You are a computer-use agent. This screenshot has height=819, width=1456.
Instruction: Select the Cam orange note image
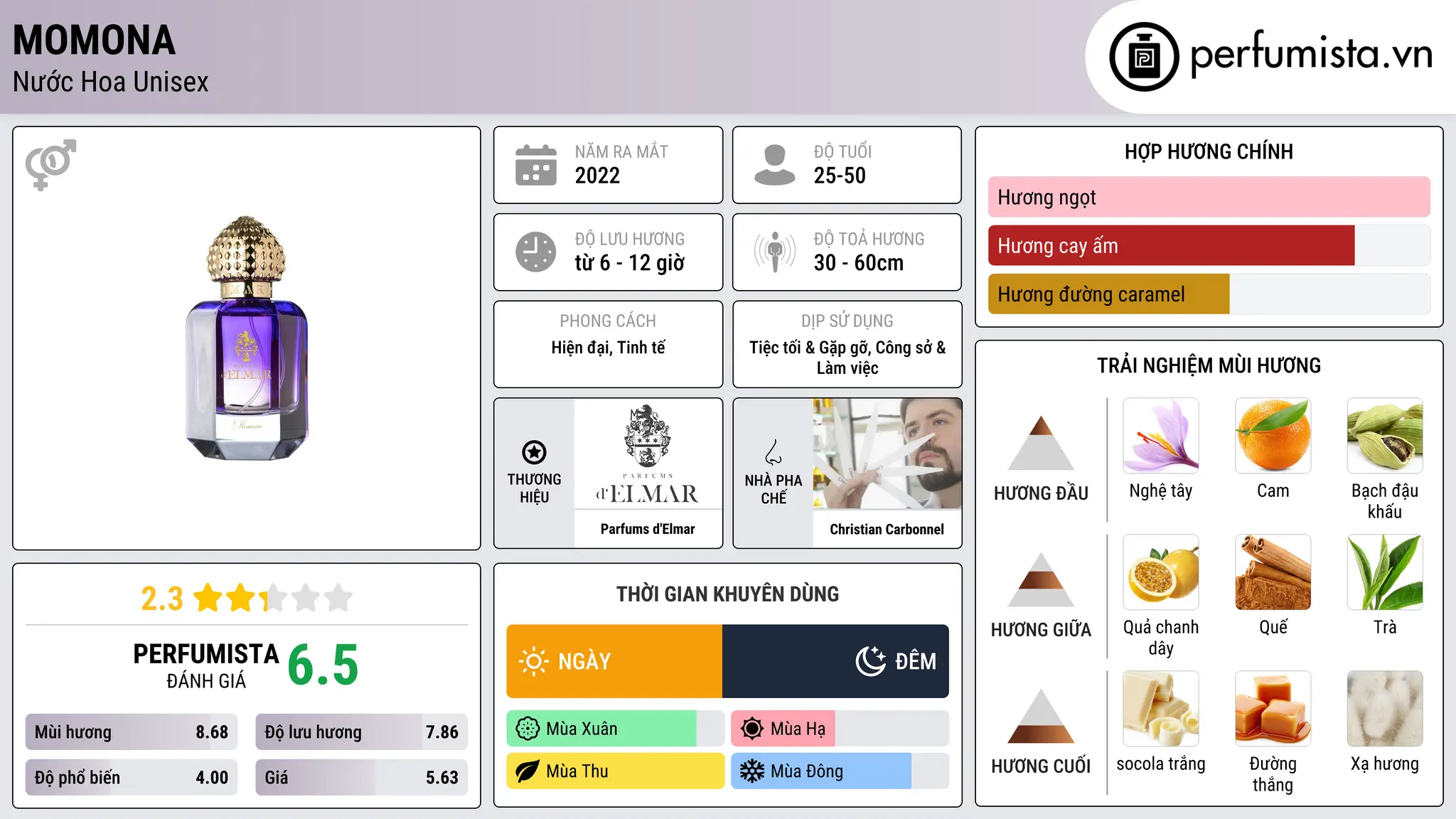[x=1273, y=436]
